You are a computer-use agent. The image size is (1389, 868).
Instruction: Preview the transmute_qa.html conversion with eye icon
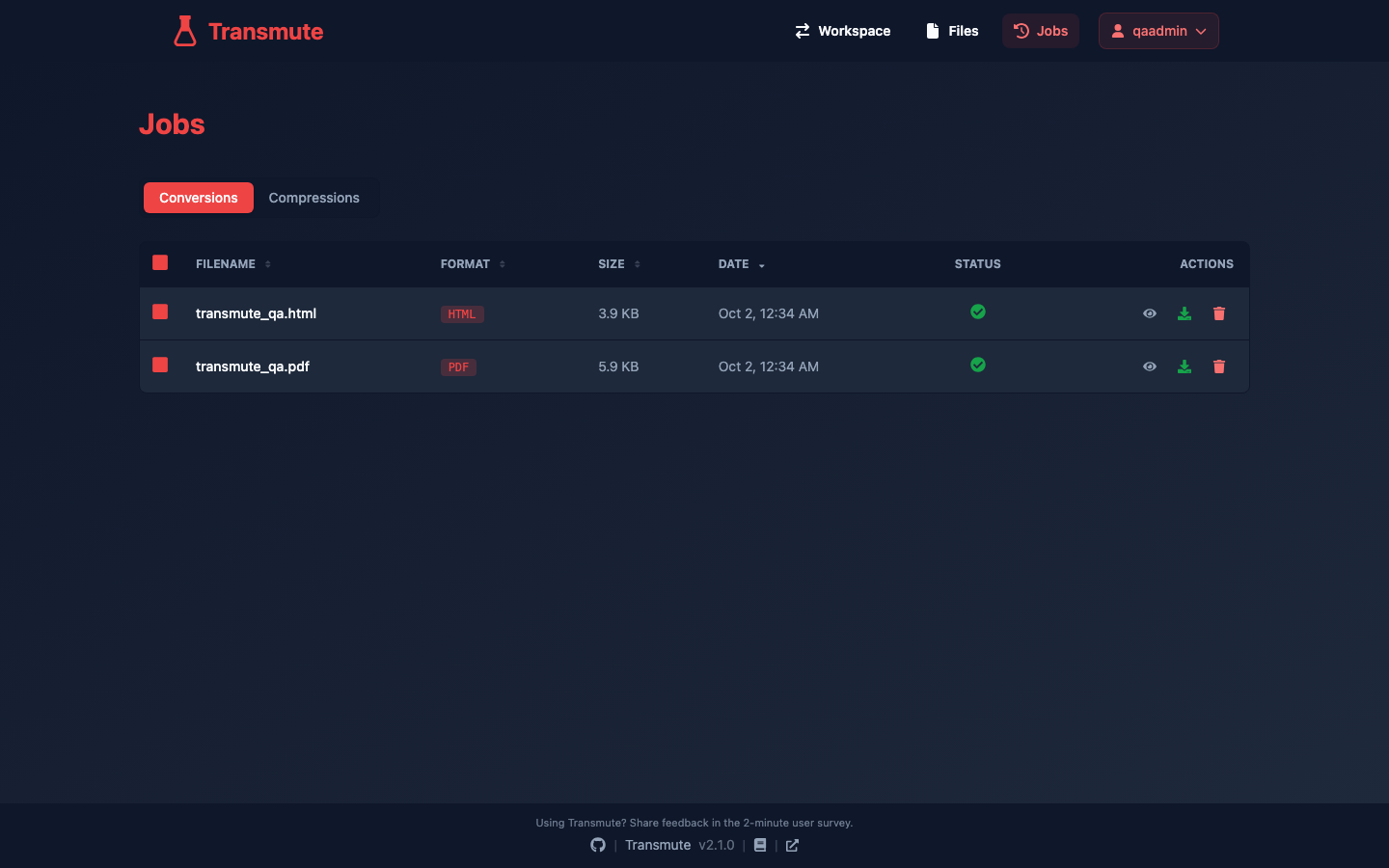(x=1150, y=313)
